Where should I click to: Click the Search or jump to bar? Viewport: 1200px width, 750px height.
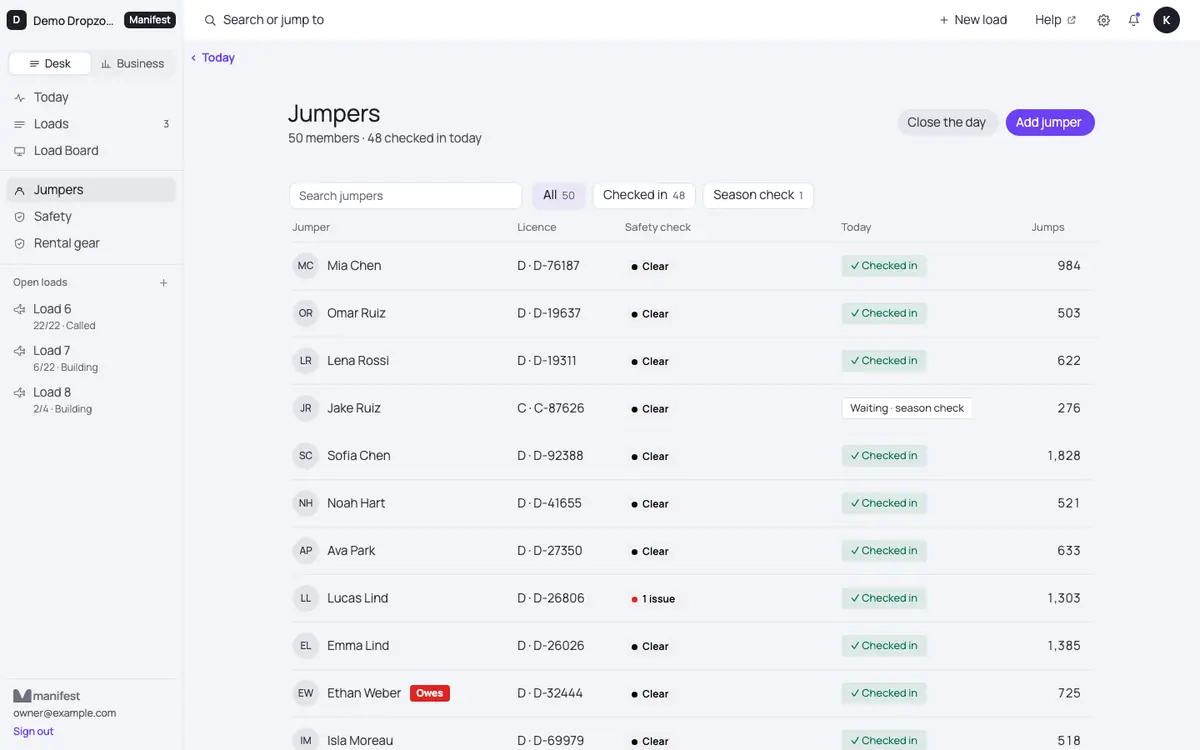264,20
